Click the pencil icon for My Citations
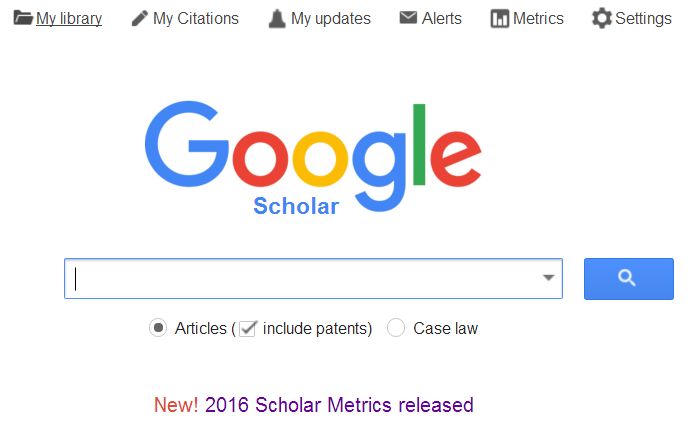694x444 pixels. (140, 18)
